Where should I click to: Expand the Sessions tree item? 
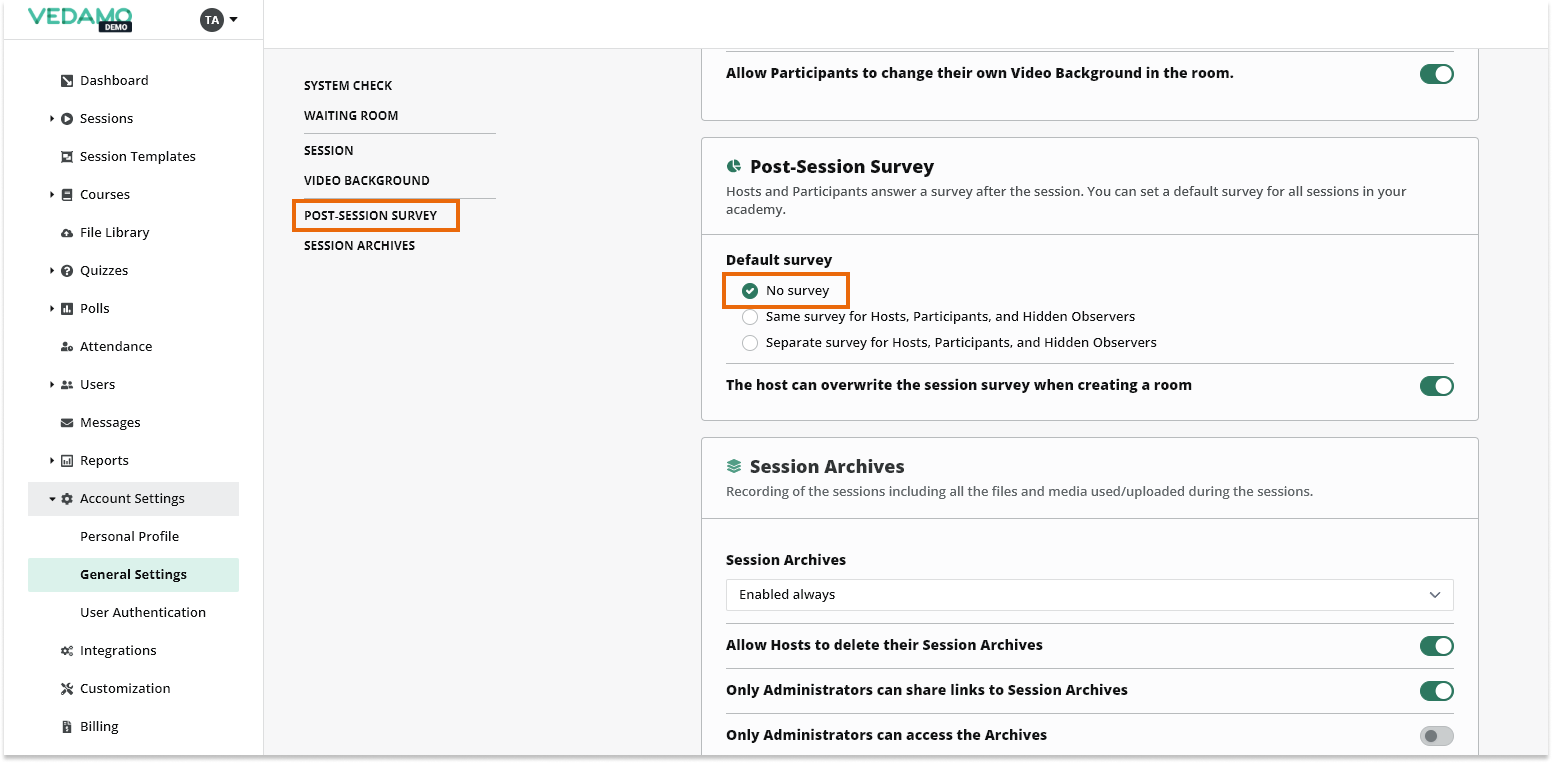tap(52, 119)
